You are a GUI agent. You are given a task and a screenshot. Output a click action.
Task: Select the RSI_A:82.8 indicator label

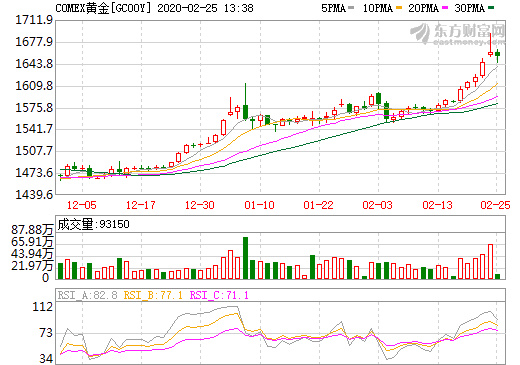coord(87,295)
